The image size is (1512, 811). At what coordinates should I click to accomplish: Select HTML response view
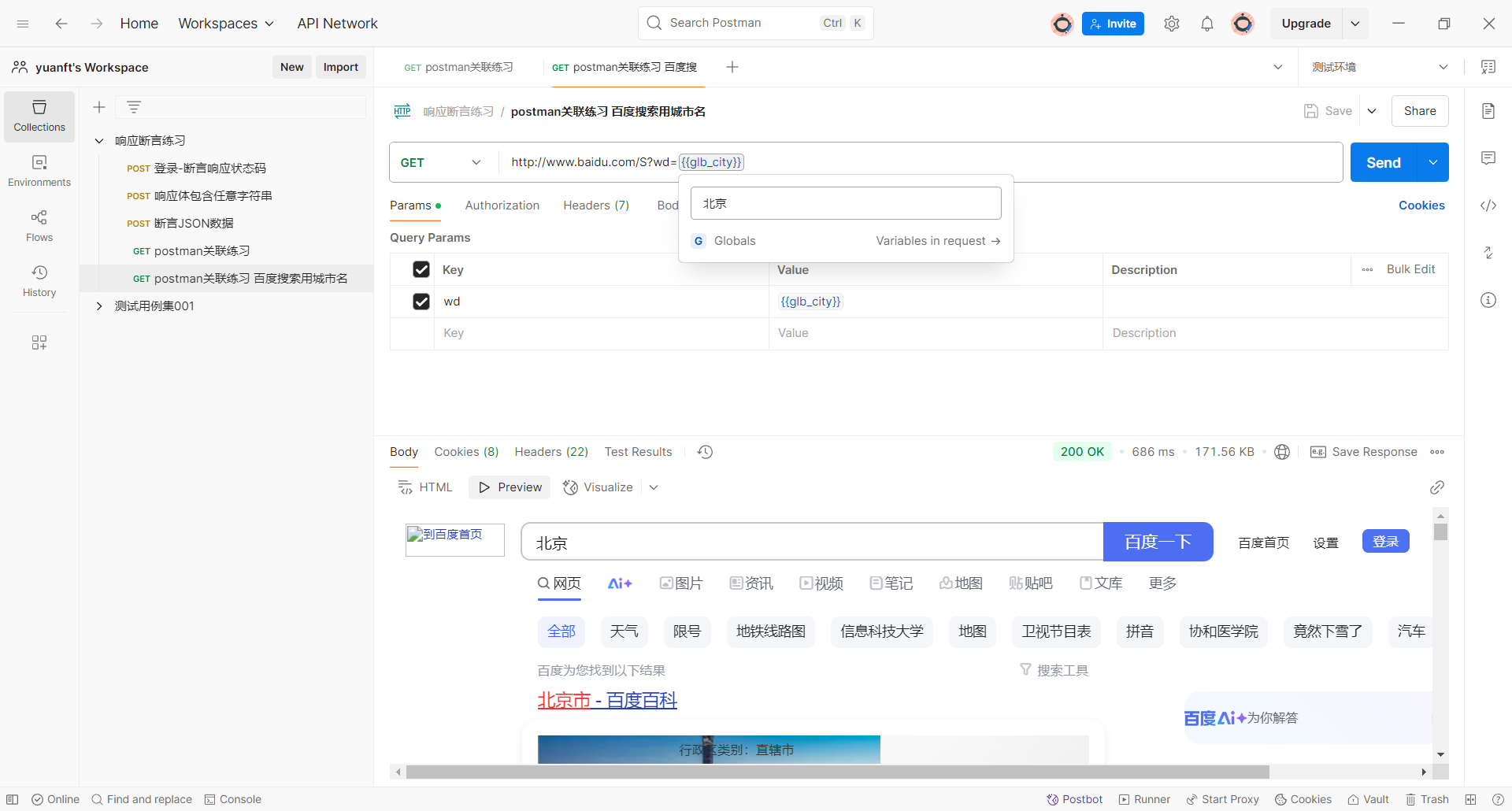425,487
